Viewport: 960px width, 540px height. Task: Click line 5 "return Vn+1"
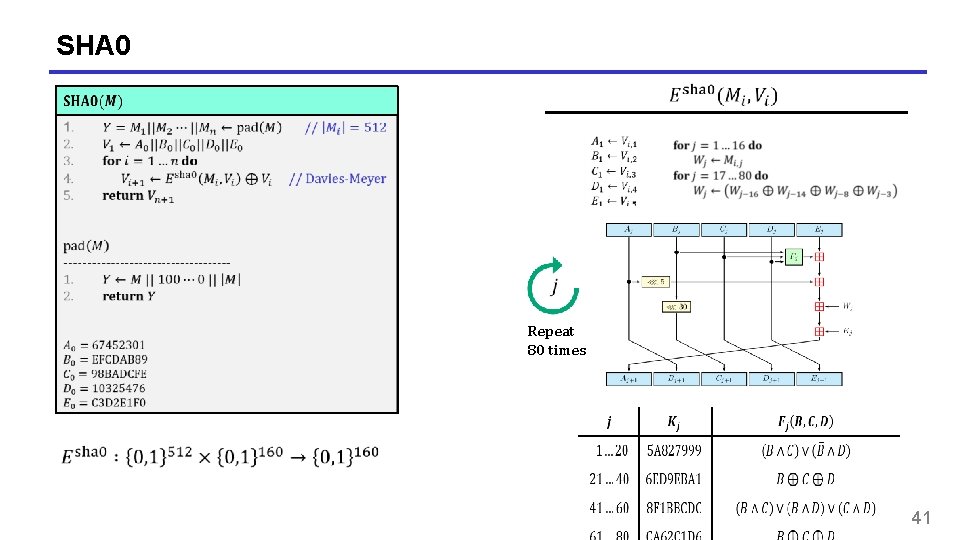point(138,196)
